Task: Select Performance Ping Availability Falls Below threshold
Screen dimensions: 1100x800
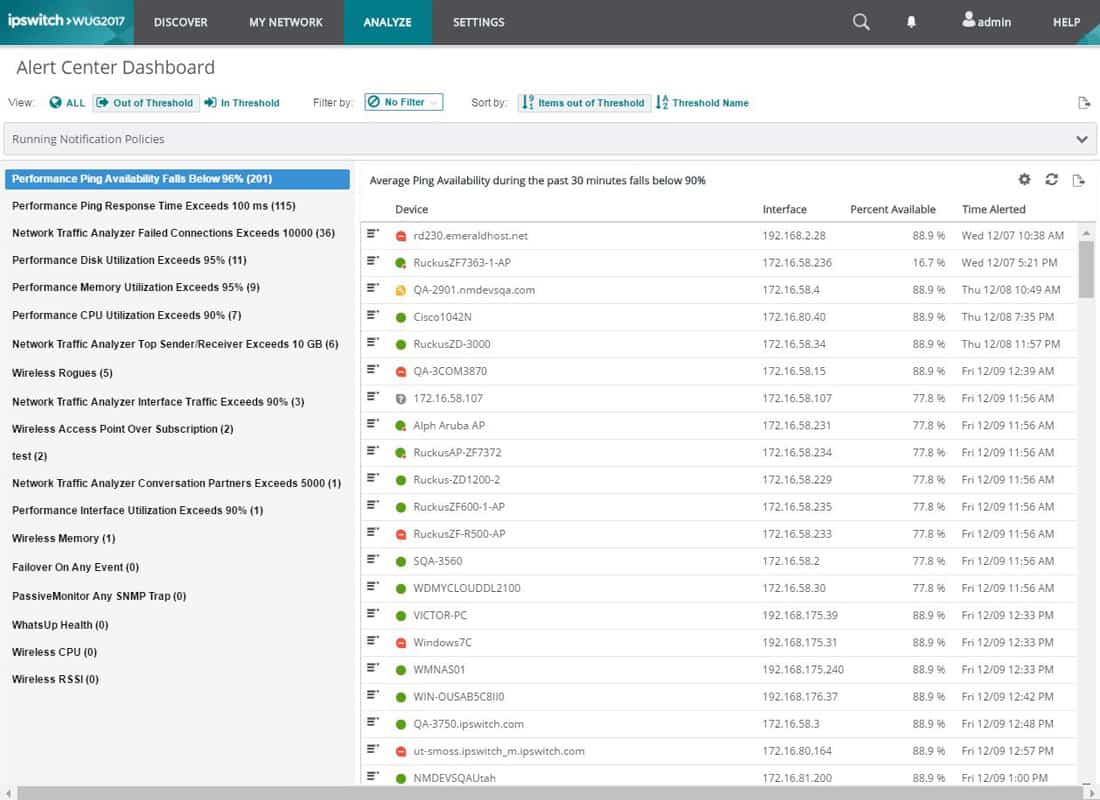Action: click(x=177, y=179)
